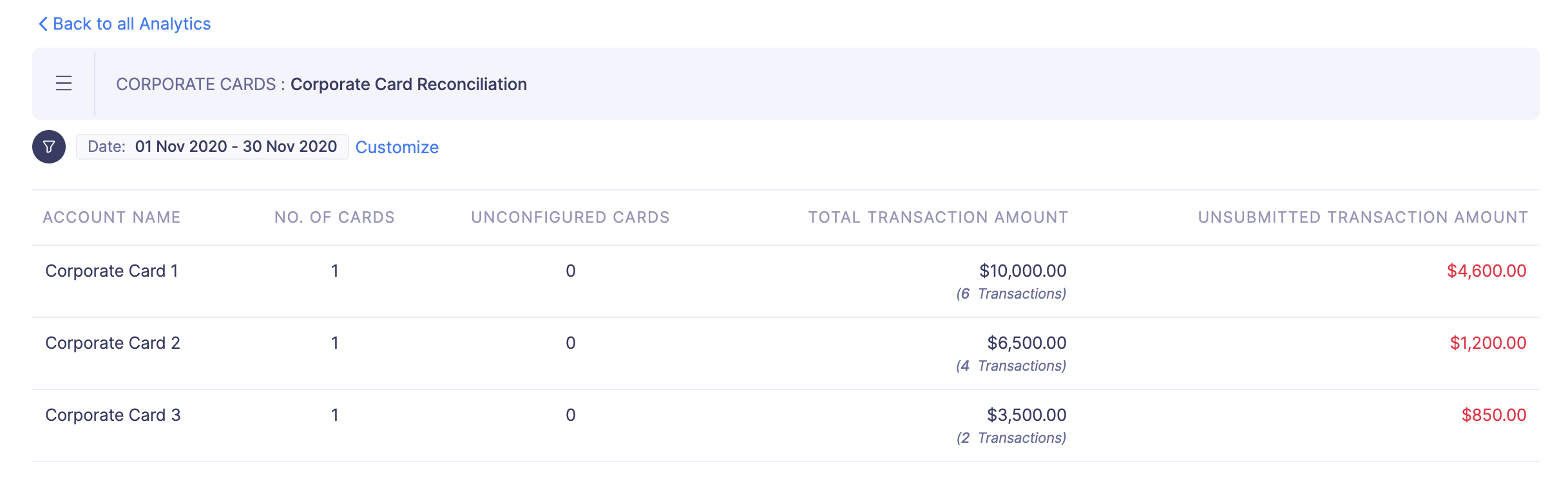Click the $850.00 unsubmitted amount
Image resolution: width=1568 pixels, height=493 pixels.
click(1494, 415)
